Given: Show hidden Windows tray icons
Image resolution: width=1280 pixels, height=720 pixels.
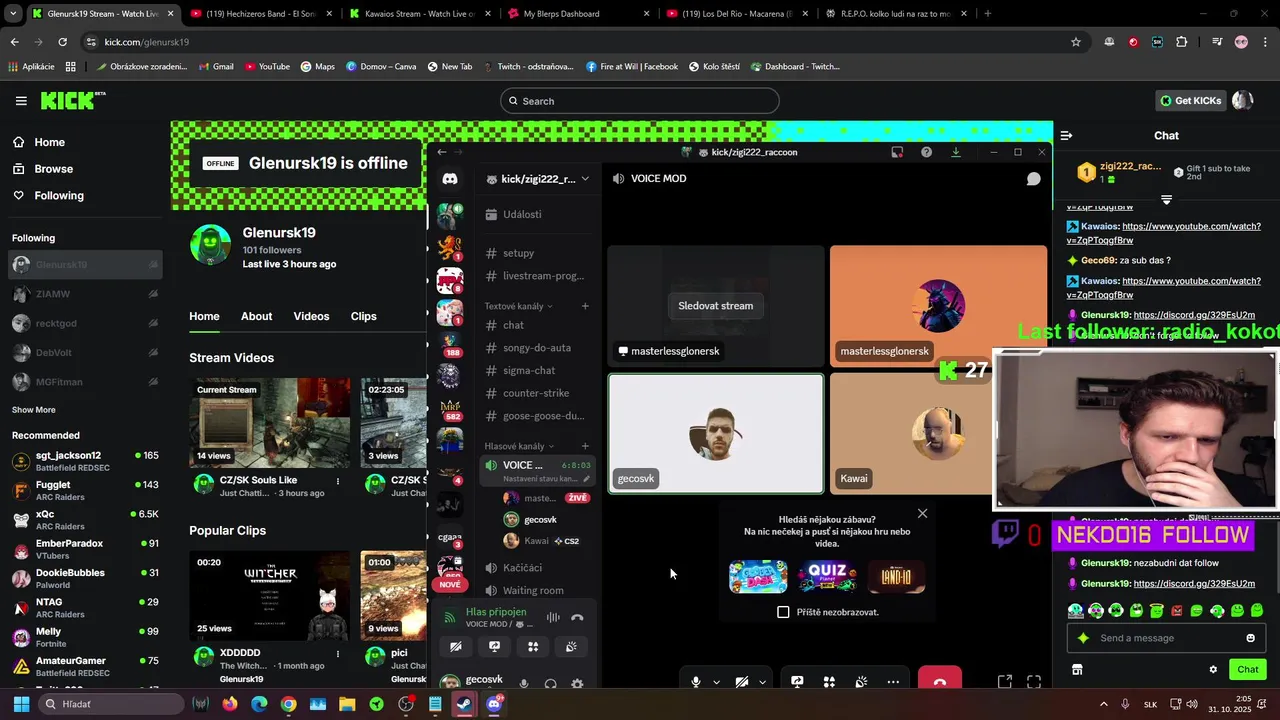Looking at the screenshot, I should 1104,704.
